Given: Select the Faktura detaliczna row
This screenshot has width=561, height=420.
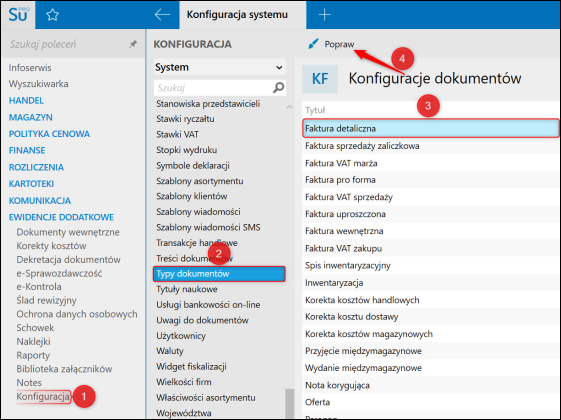Looking at the screenshot, I should [431, 128].
